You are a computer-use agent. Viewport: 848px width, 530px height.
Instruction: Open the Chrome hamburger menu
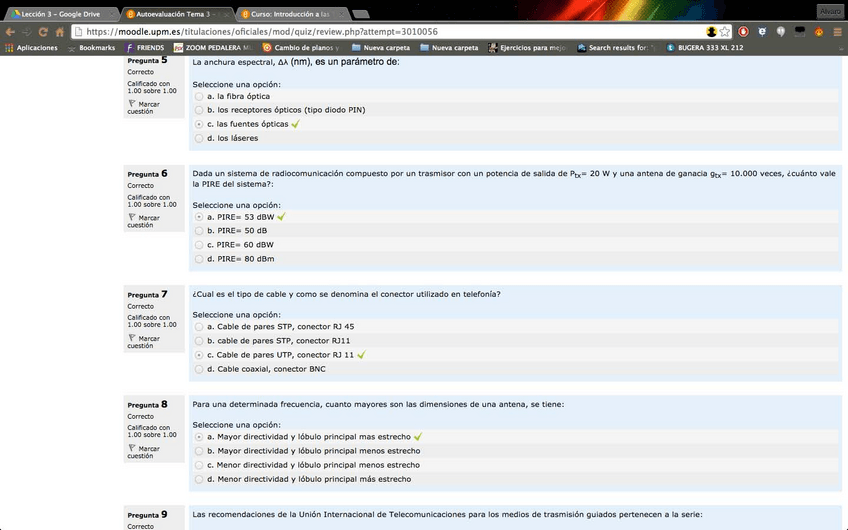[838, 32]
